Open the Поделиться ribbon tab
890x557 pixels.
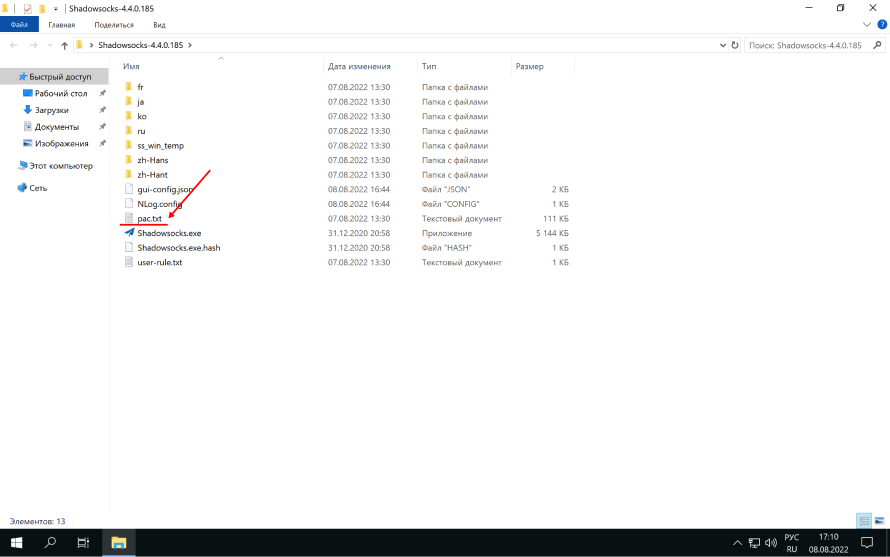[x=114, y=25]
